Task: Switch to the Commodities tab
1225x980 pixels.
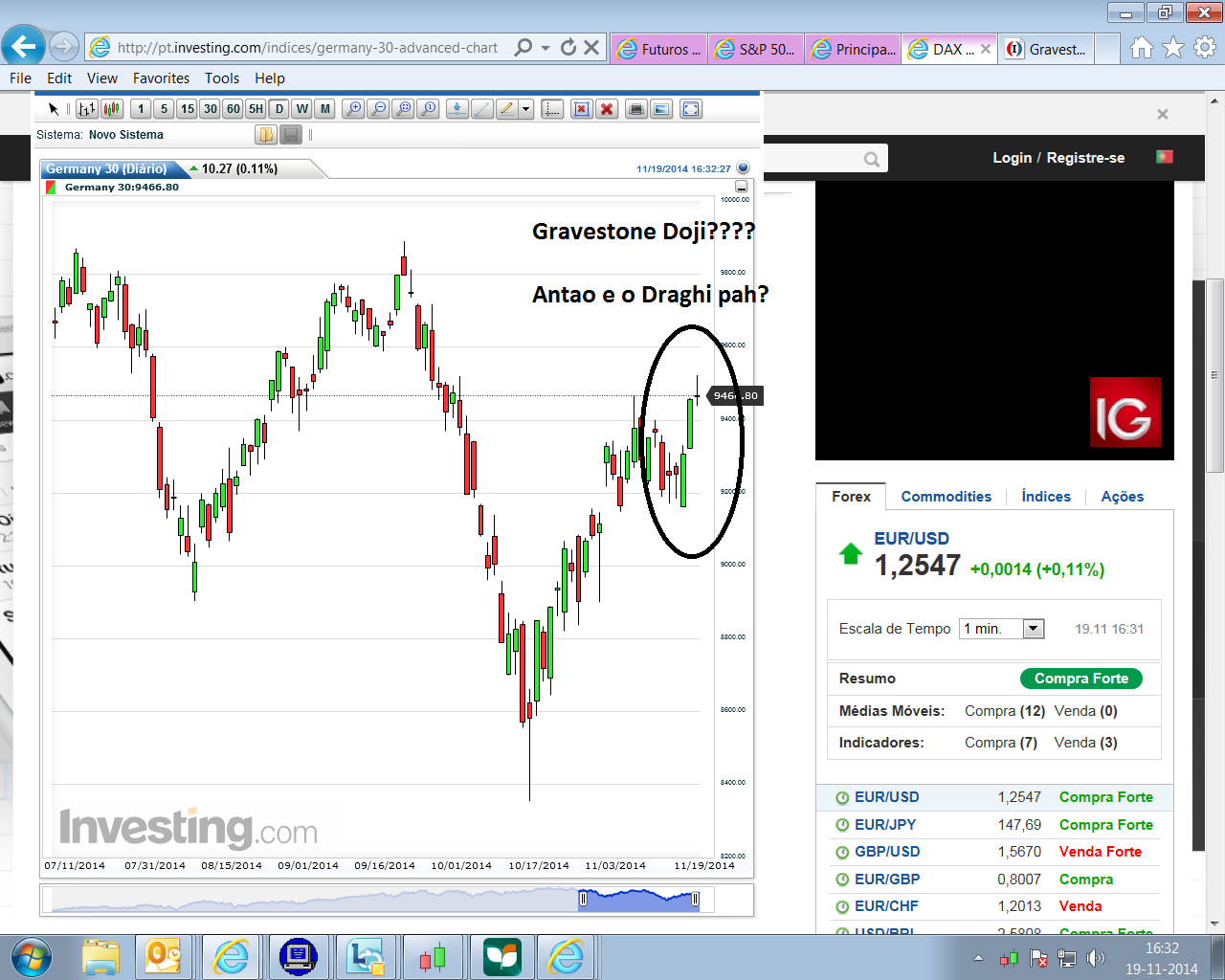Action: pos(947,497)
